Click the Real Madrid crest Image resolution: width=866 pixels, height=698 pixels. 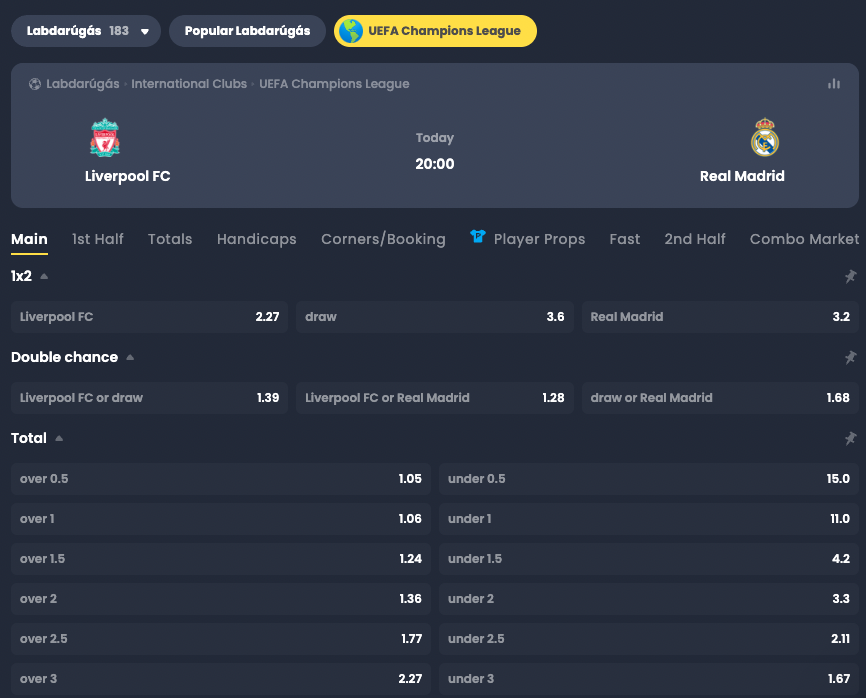pyautogui.click(x=764, y=138)
